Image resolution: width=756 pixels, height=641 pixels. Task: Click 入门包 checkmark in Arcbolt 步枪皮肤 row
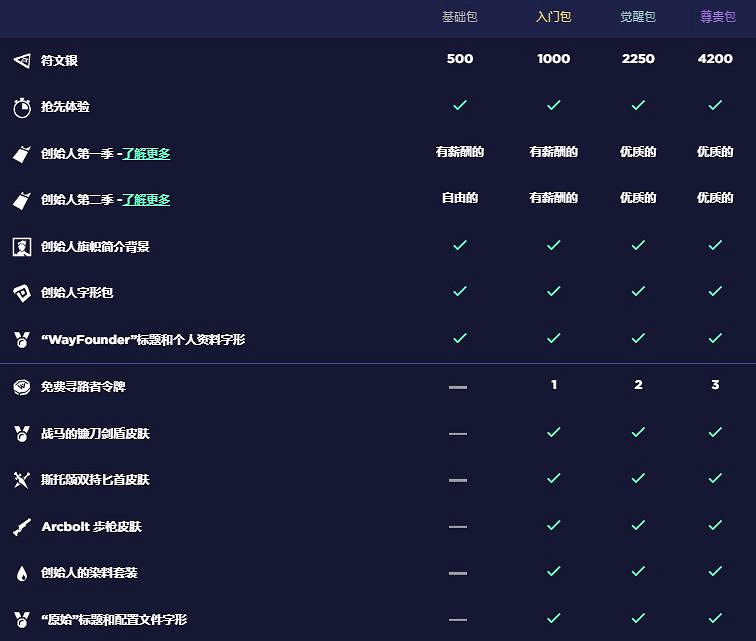[x=553, y=525]
